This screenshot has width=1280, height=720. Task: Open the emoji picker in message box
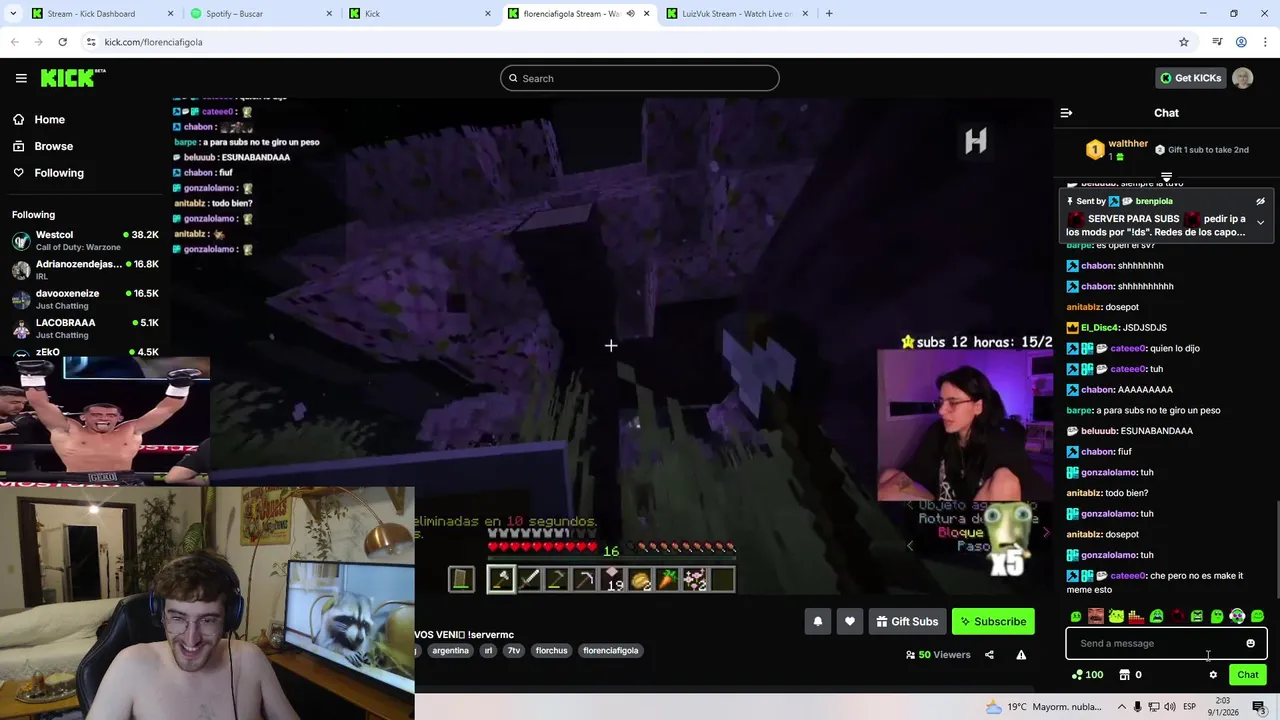pos(1250,643)
